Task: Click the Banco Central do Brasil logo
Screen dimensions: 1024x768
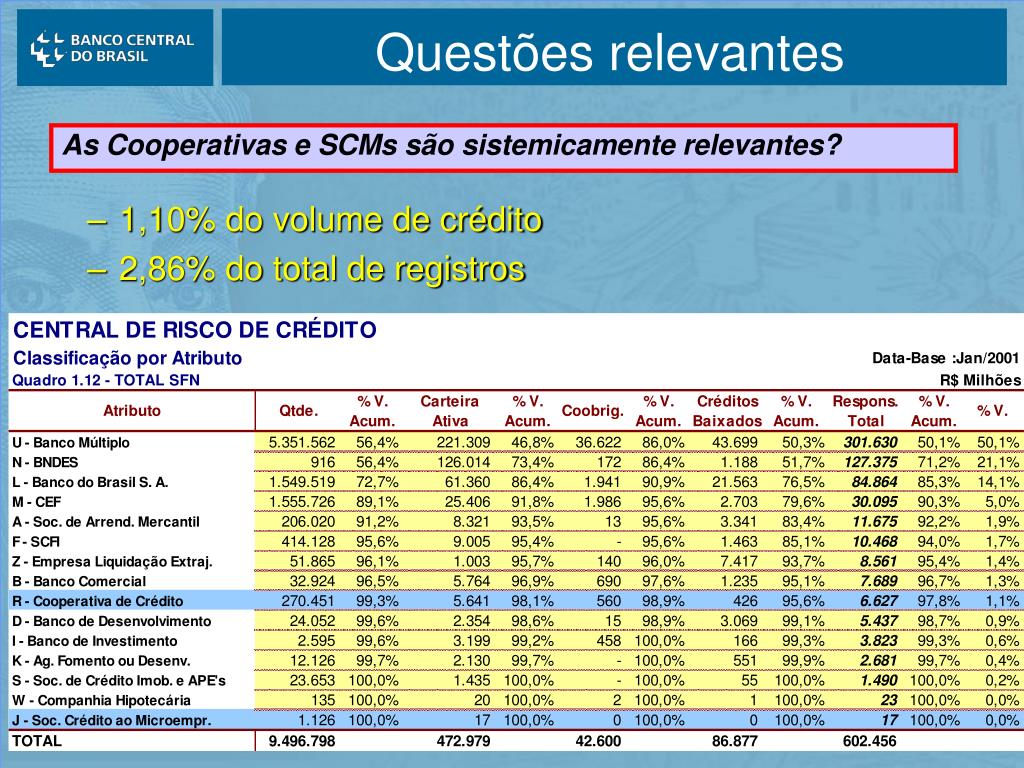Action: [115, 48]
